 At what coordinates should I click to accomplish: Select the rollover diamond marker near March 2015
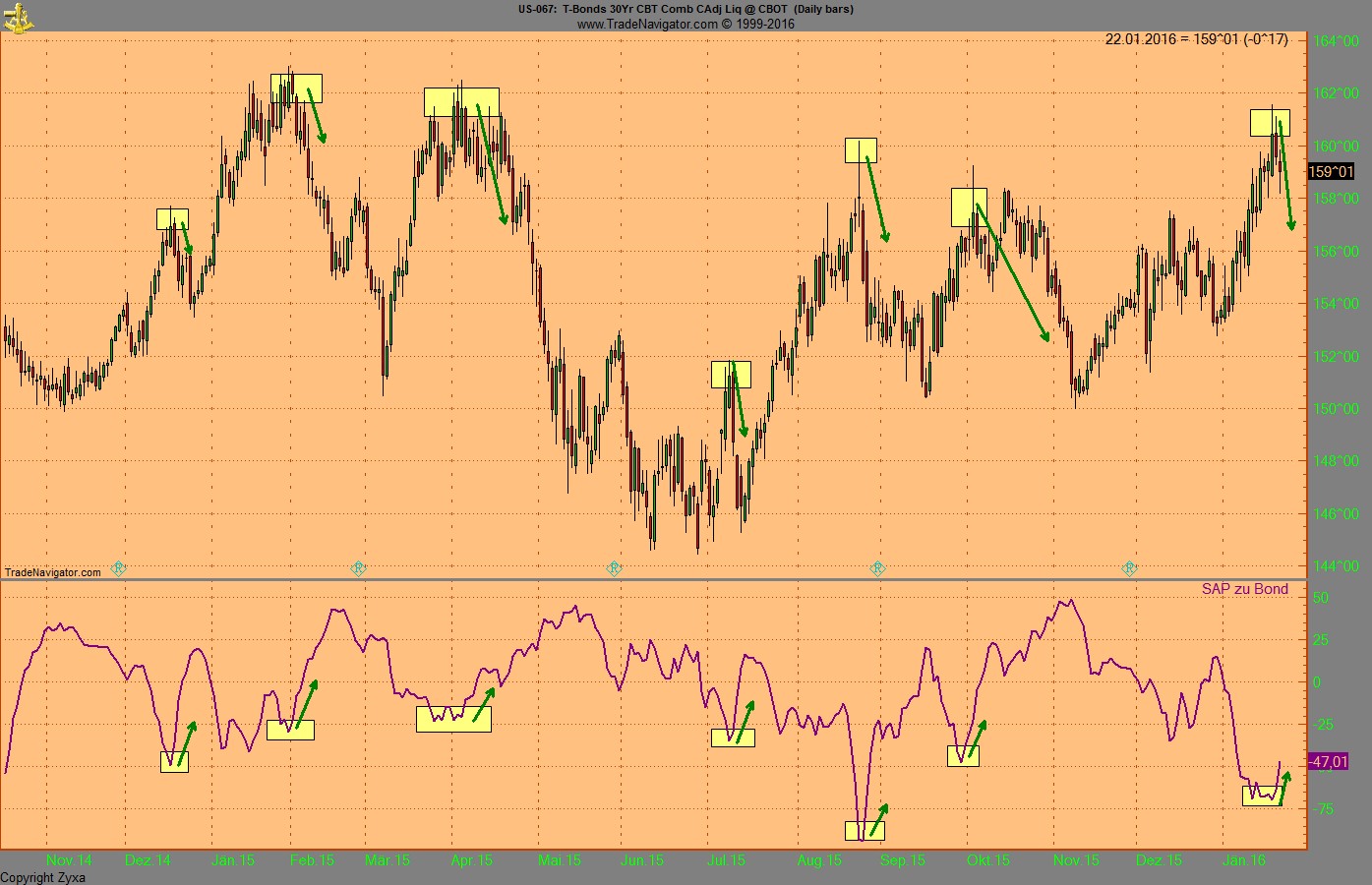pos(358,567)
